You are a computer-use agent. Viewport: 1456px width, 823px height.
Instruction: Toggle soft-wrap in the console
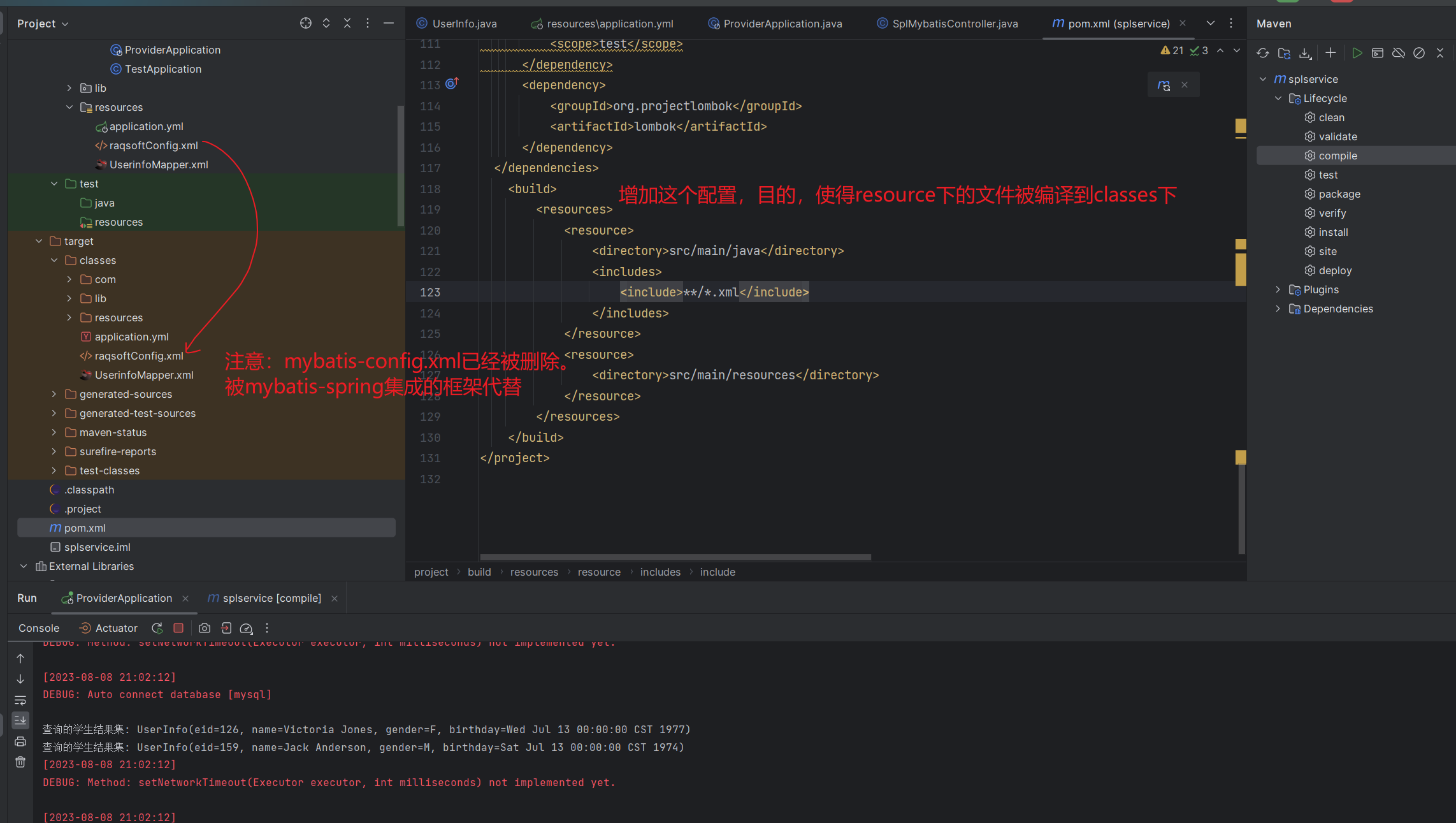(x=20, y=700)
